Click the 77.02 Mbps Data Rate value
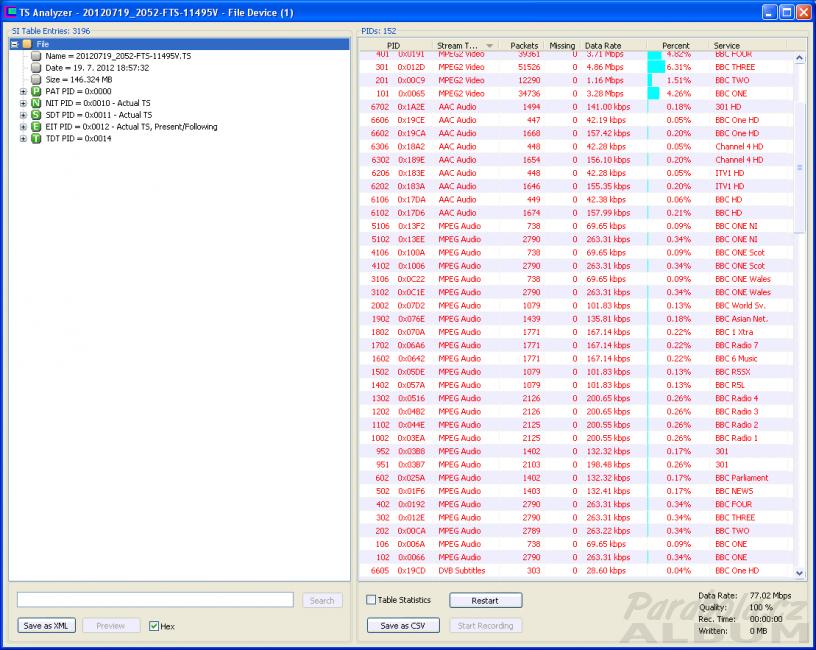Image resolution: width=816 pixels, height=650 pixels. pos(770,595)
